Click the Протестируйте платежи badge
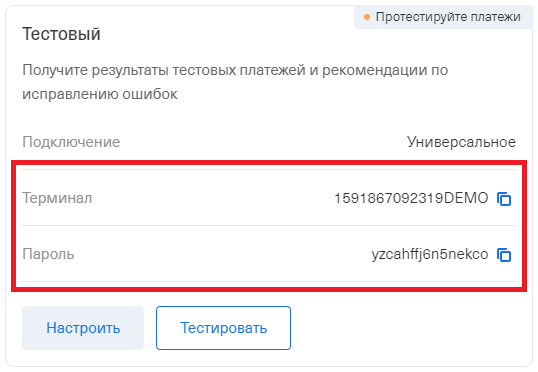The image size is (538, 372). [x=443, y=17]
